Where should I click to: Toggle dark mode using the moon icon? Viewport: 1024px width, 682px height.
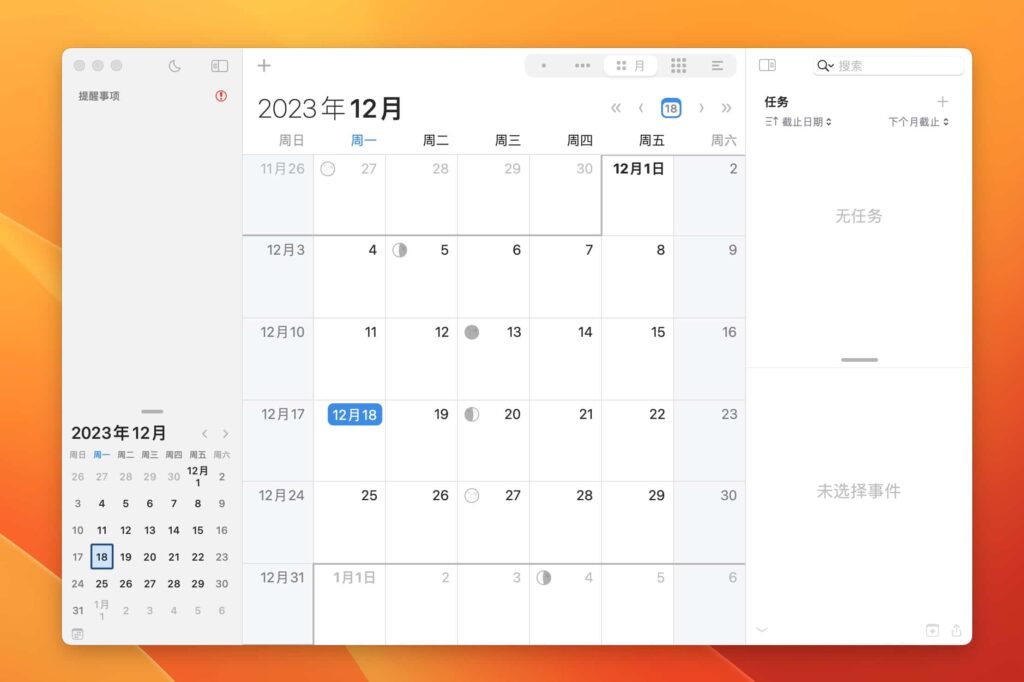point(176,65)
